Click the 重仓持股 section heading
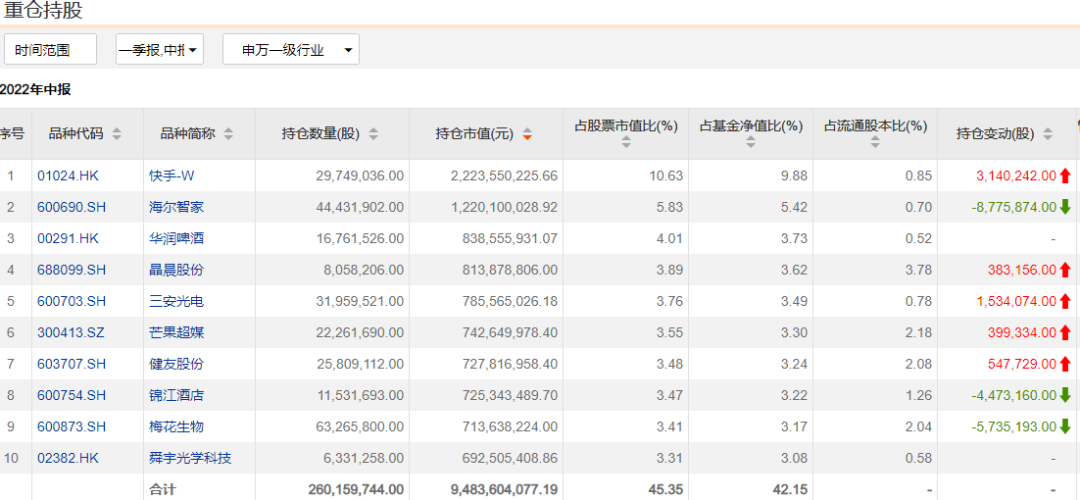The height and width of the screenshot is (500, 1080). [44, 10]
